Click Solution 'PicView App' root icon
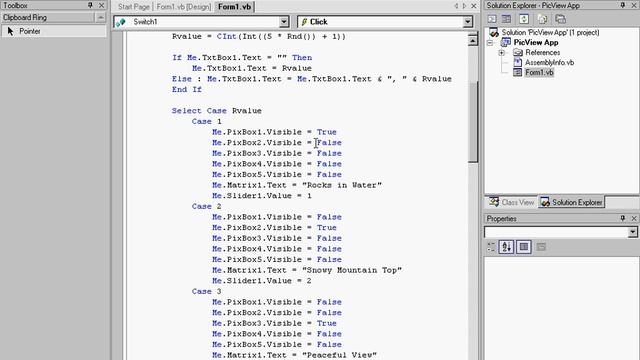 coord(494,32)
